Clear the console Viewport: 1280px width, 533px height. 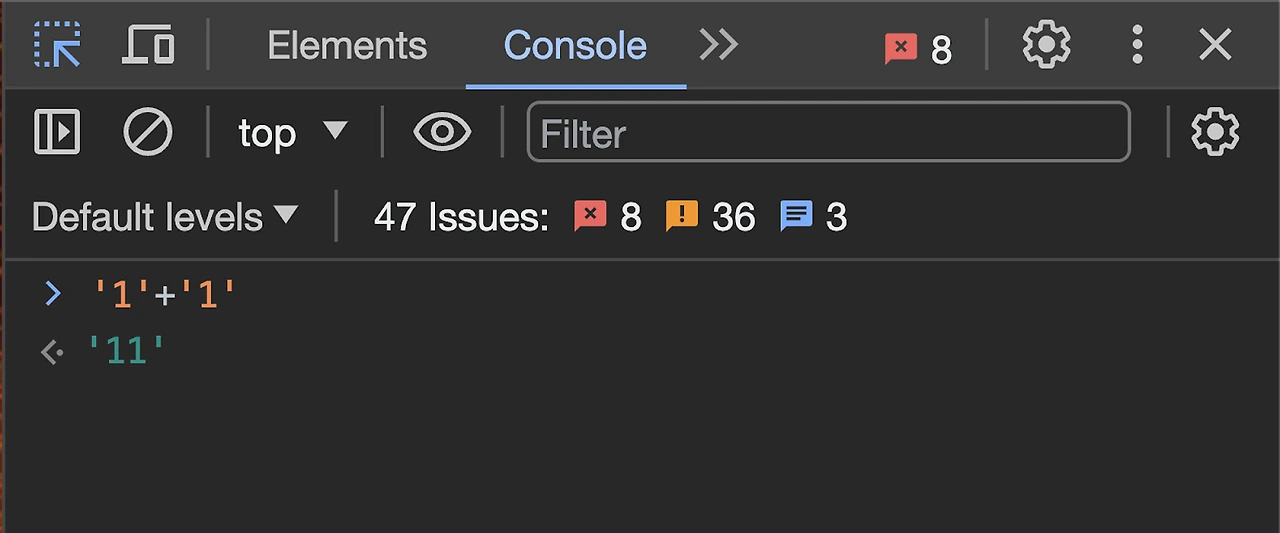pyautogui.click(x=147, y=132)
